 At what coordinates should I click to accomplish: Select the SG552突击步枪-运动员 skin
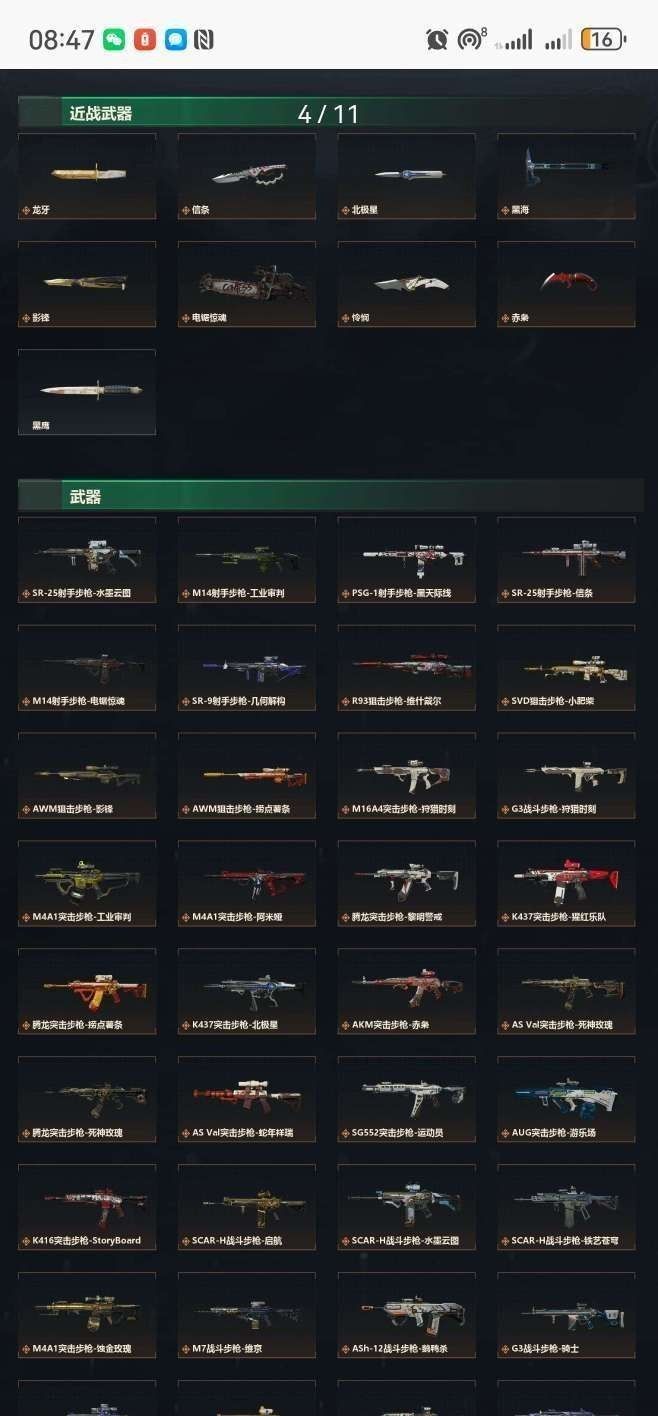[x=406, y=1099]
